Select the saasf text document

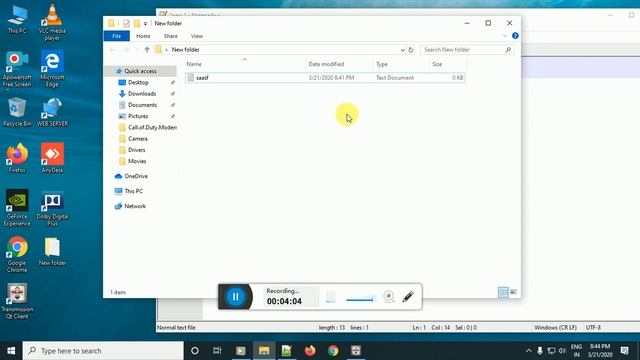(x=325, y=78)
